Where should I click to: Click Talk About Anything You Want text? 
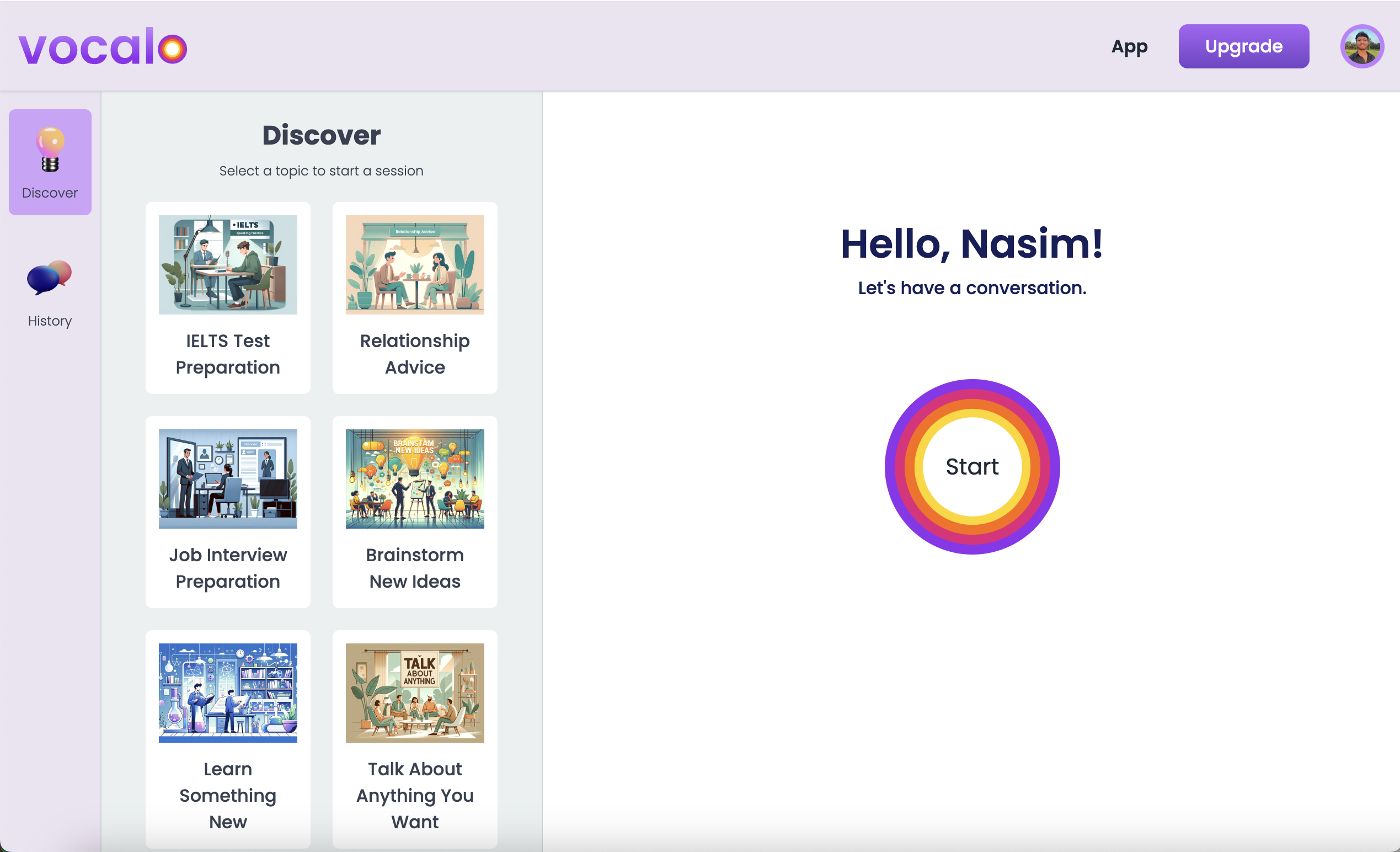(415, 795)
